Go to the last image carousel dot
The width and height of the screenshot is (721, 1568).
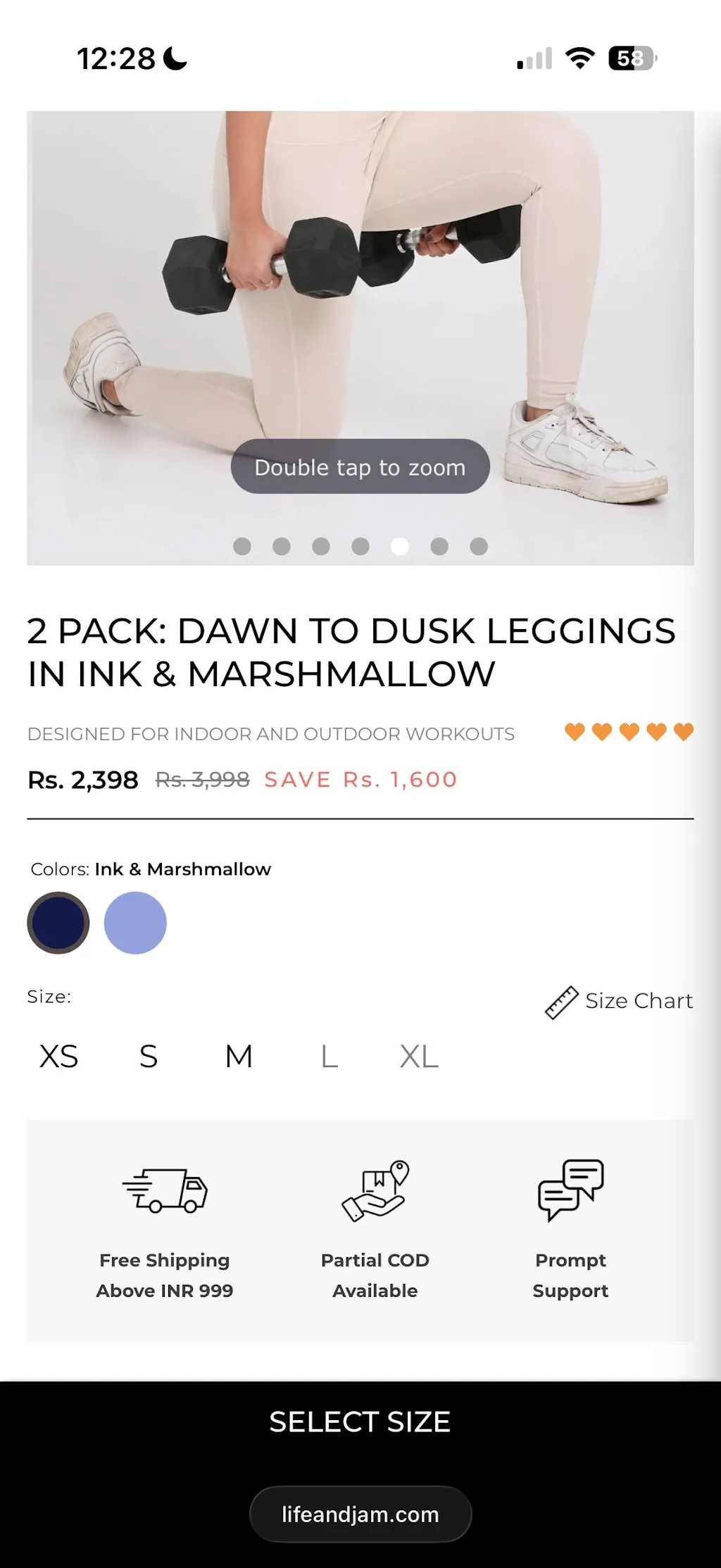click(x=479, y=547)
